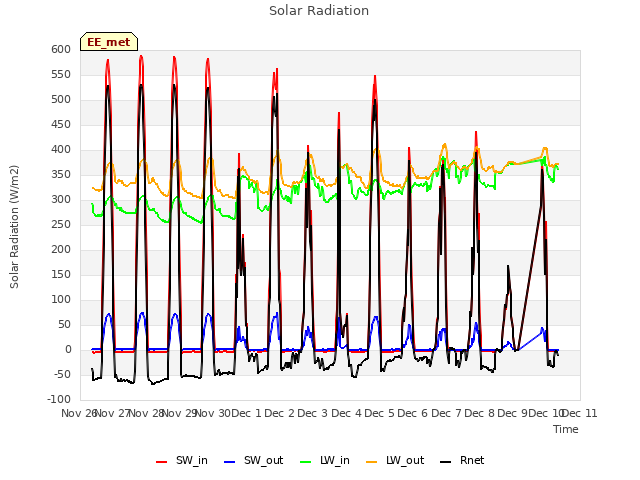Click the 450 y-axis tick label
The width and height of the screenshot is (640, 480).
tap(61, 124)
